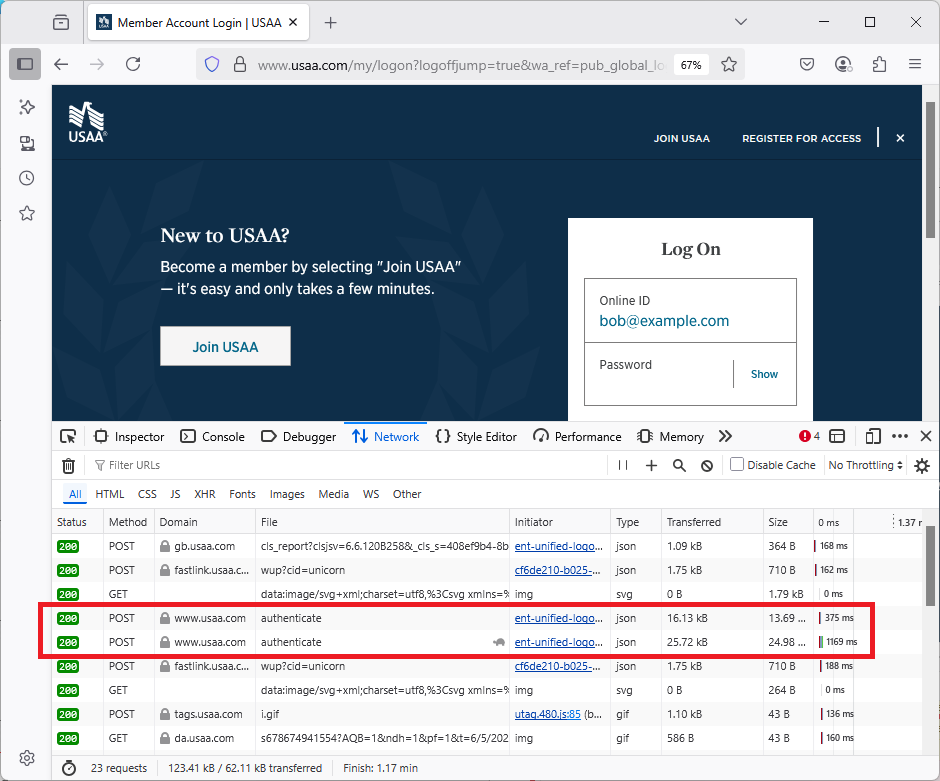940x781 pixels.
Task: Open the request blocking panel icon
Action: 707,465
